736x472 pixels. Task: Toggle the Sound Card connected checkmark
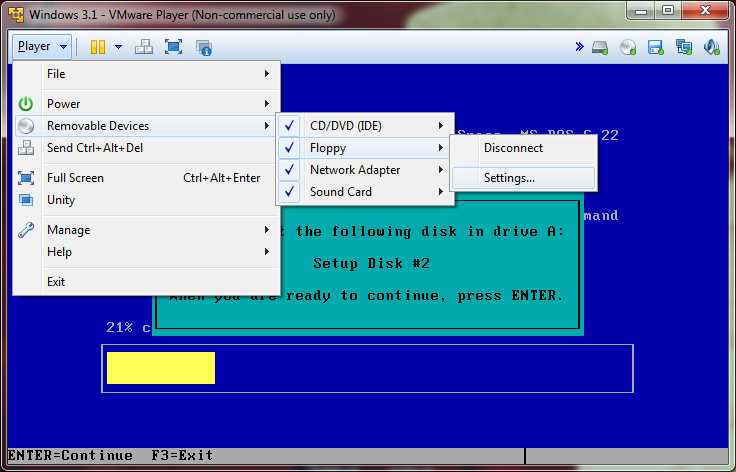point(290,192)
